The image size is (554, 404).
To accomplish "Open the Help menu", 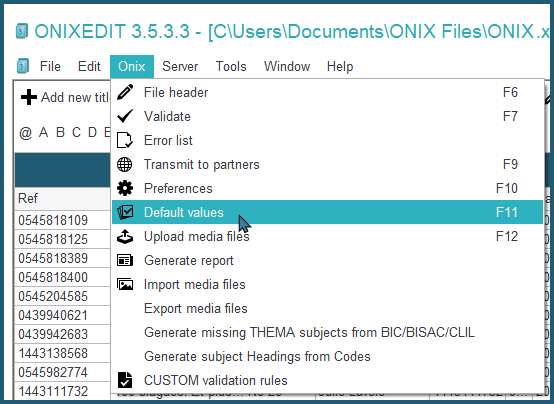I will click(x=340, y=66).
